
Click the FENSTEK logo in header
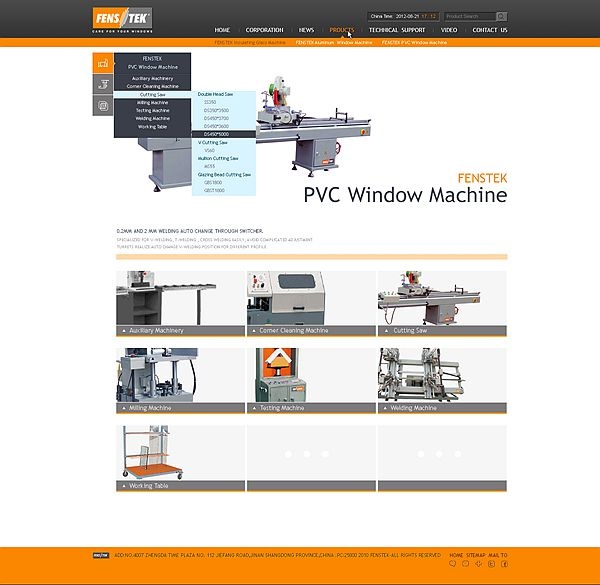[121, 18]
